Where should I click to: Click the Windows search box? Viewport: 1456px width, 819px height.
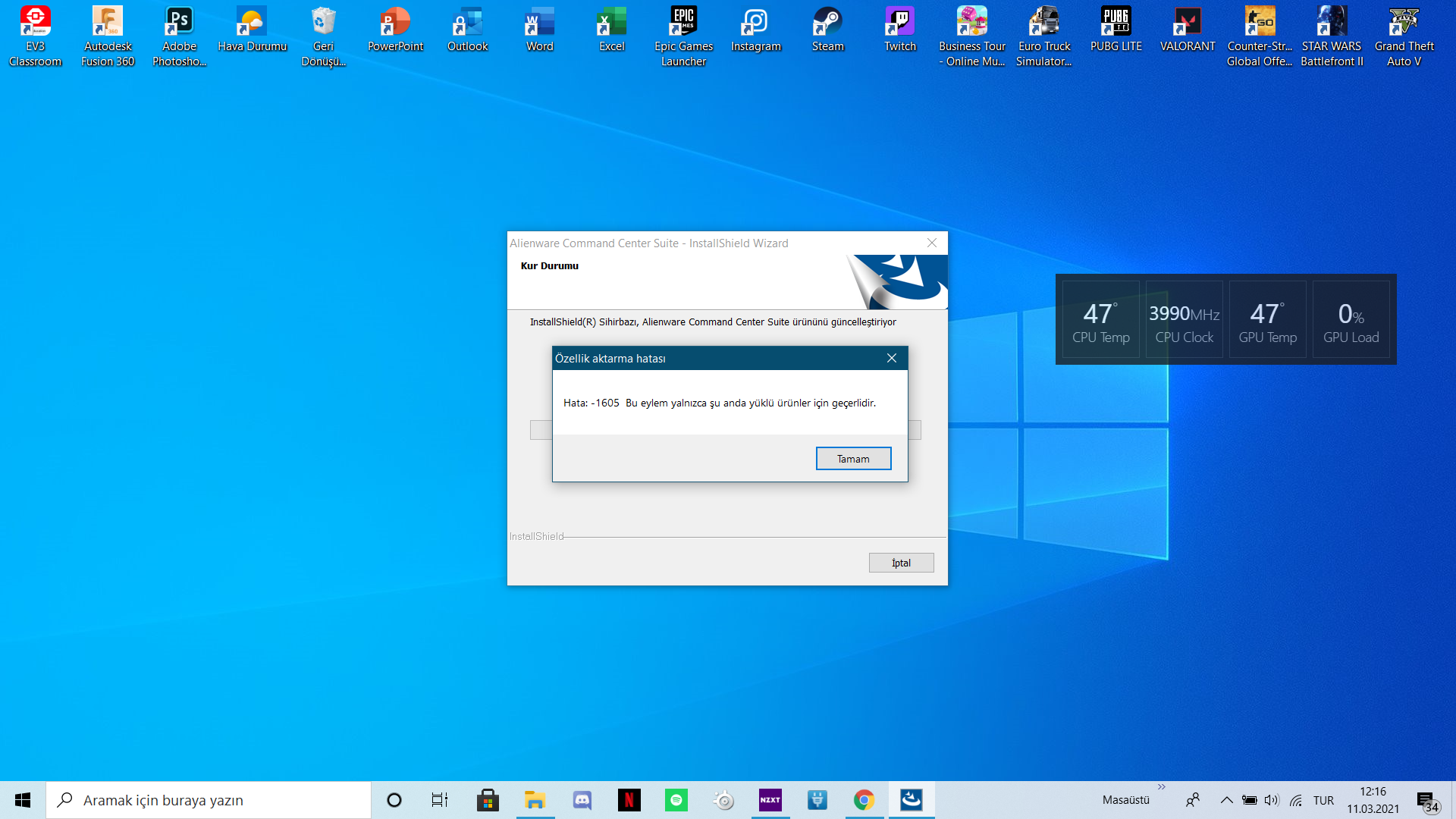(209, 800)
